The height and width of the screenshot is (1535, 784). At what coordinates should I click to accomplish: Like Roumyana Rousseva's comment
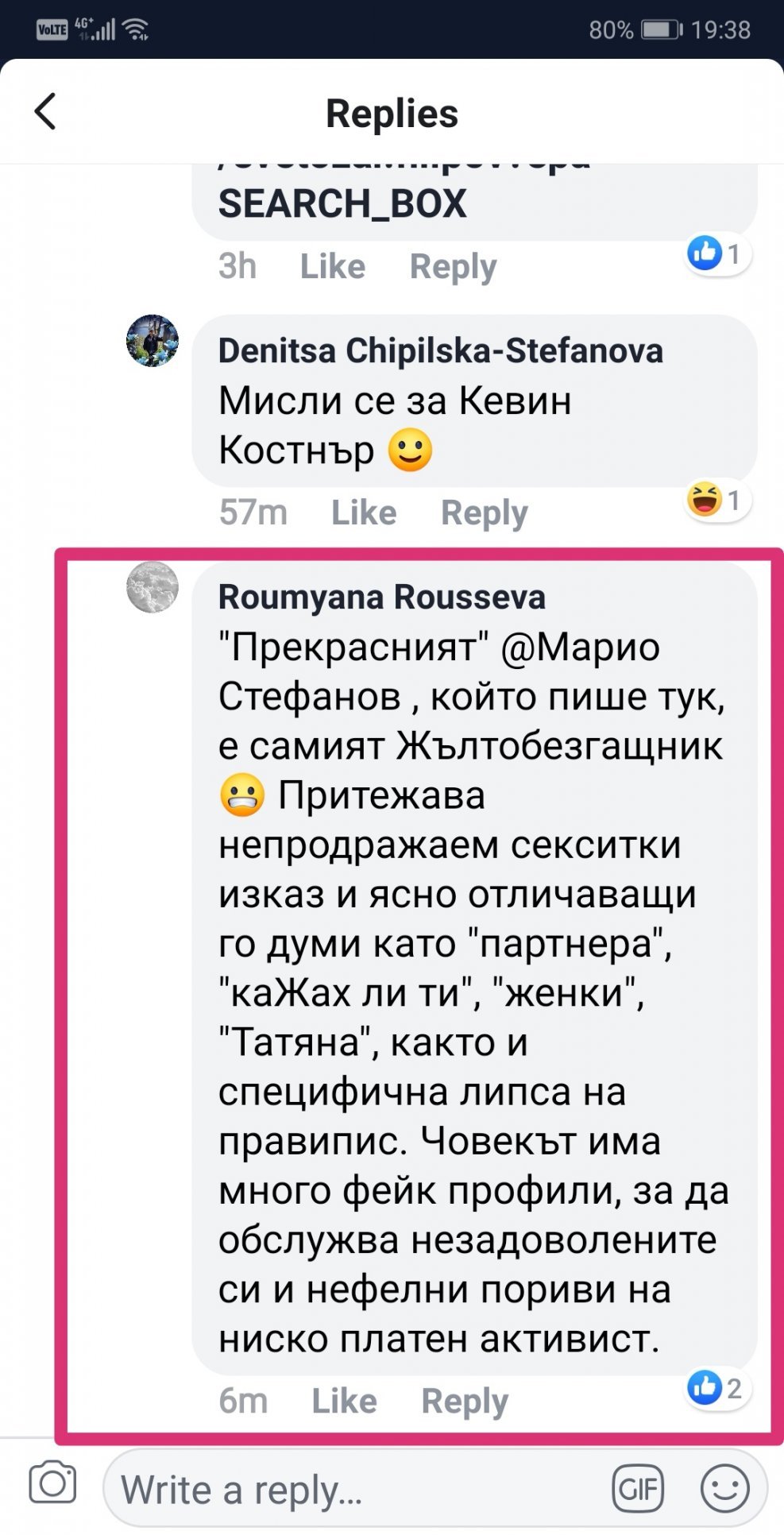coord(344,1401)
